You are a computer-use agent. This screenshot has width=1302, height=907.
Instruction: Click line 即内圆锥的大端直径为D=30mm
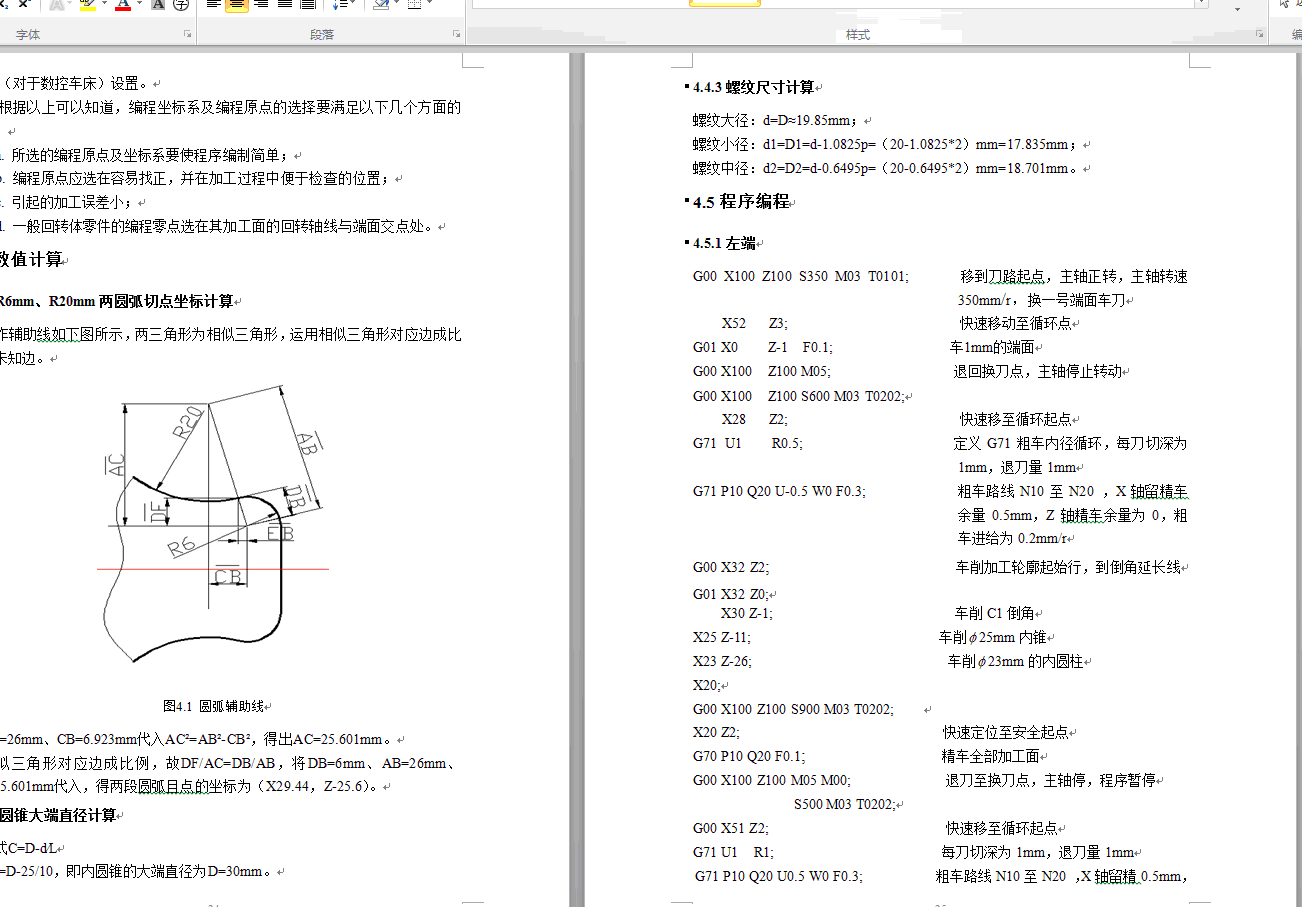(138, 872)
